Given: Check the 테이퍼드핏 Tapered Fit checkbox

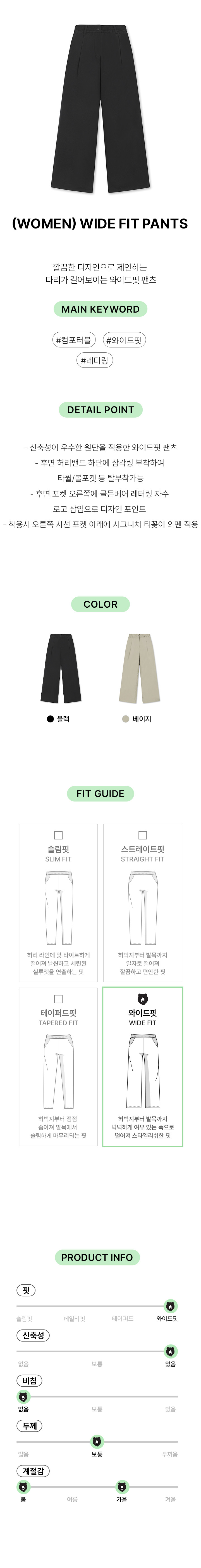Looking at the screenshot, I should [x=58, y=999].
